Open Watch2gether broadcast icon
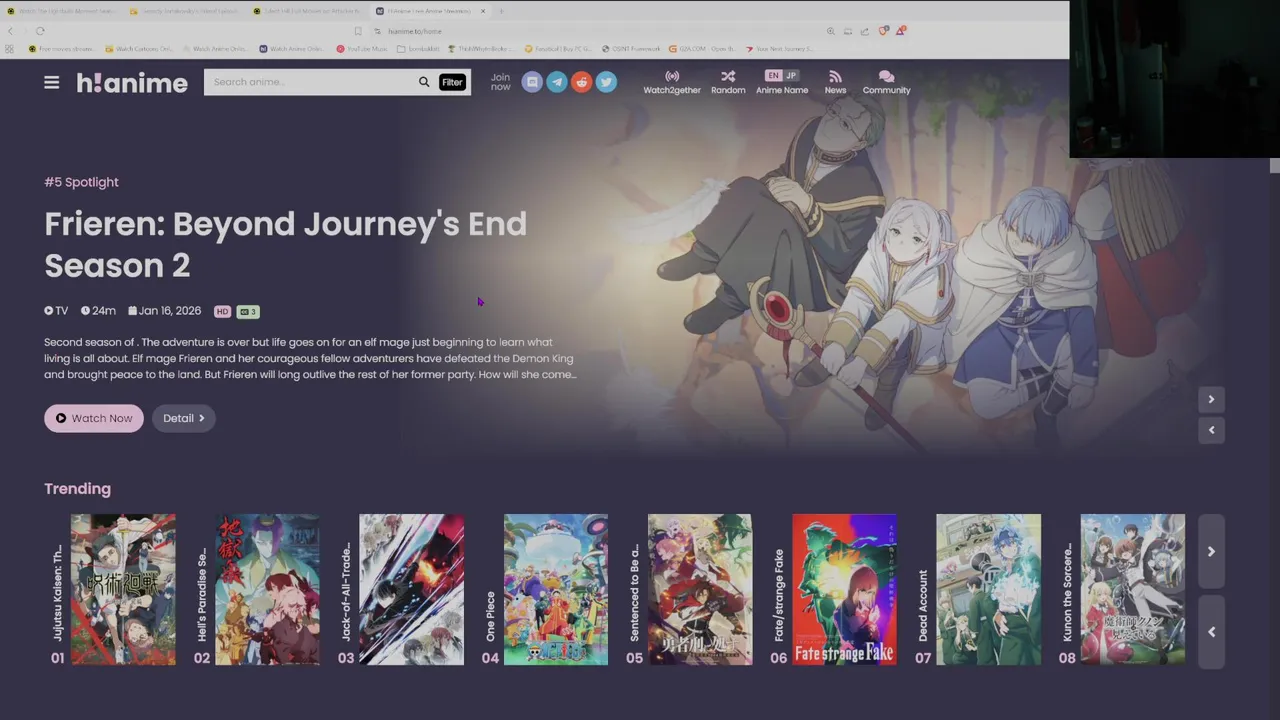 [x=672, y=76]
